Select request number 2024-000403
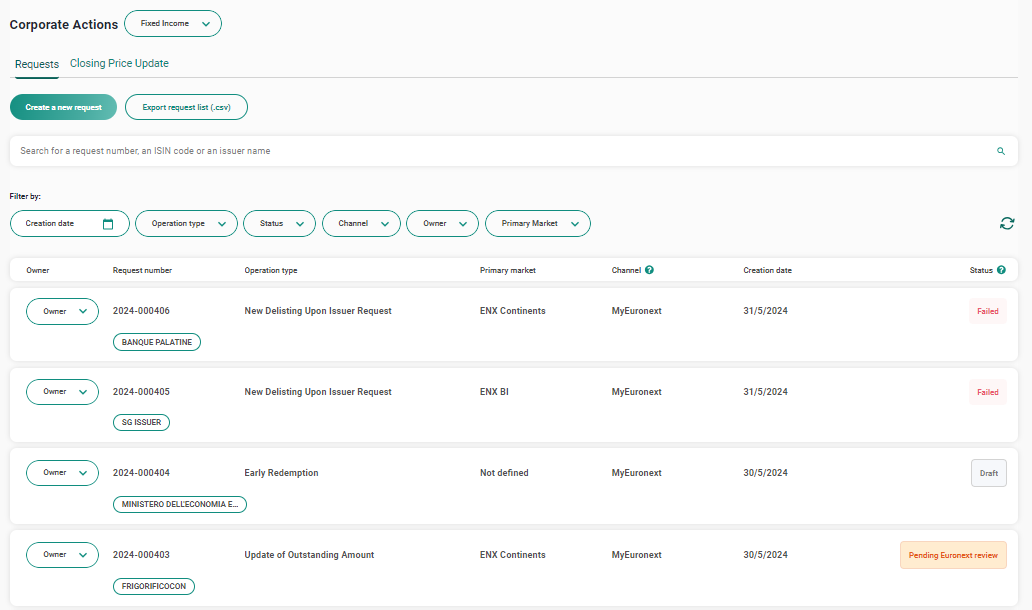Viewport: 1032px width, 610px height. (x=141, y=555)
